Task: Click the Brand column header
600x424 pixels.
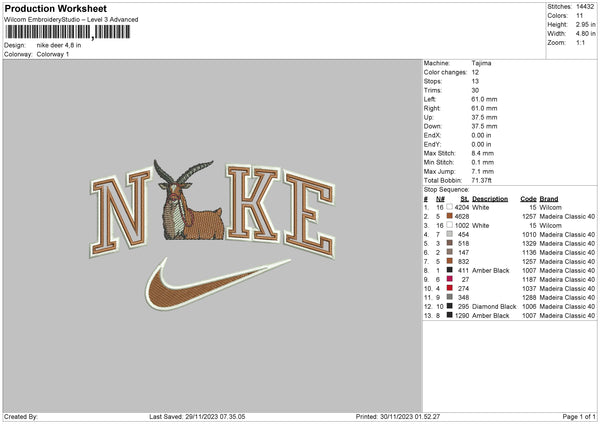Action: tap(549, 199)
